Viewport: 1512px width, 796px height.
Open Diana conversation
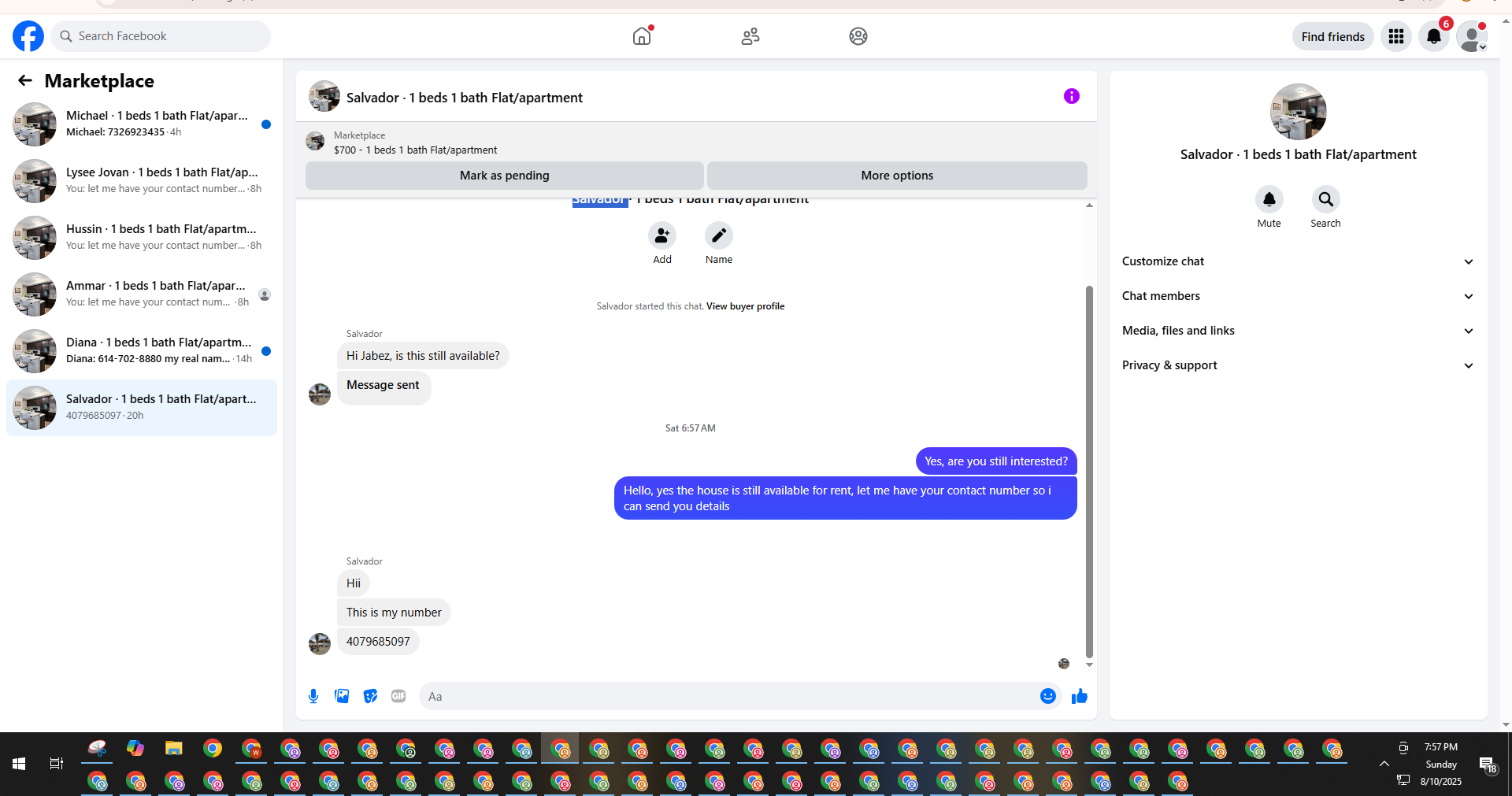[x=142, y=351]
